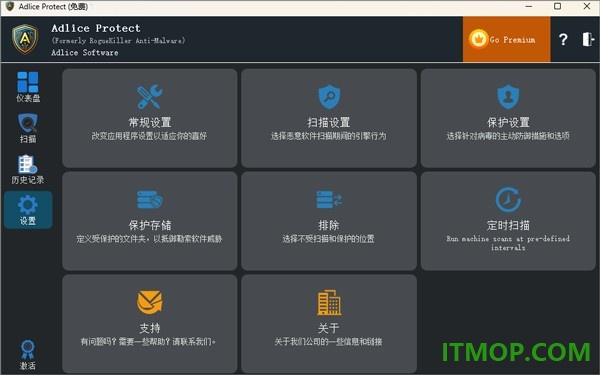This screenshot has width=600, height=375.
Task: Click the server arrows icon for 排除
Action: click(329, 199)
